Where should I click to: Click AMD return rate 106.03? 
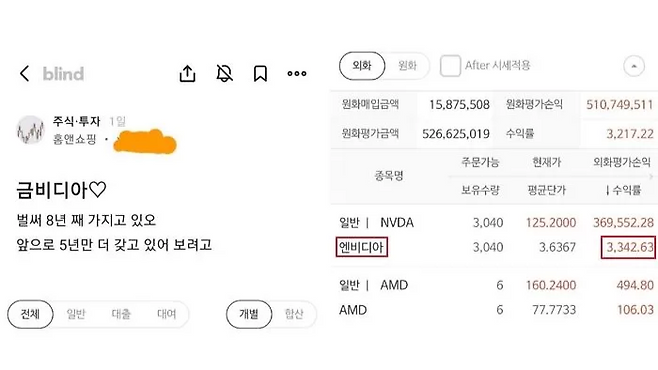point(635,310)
